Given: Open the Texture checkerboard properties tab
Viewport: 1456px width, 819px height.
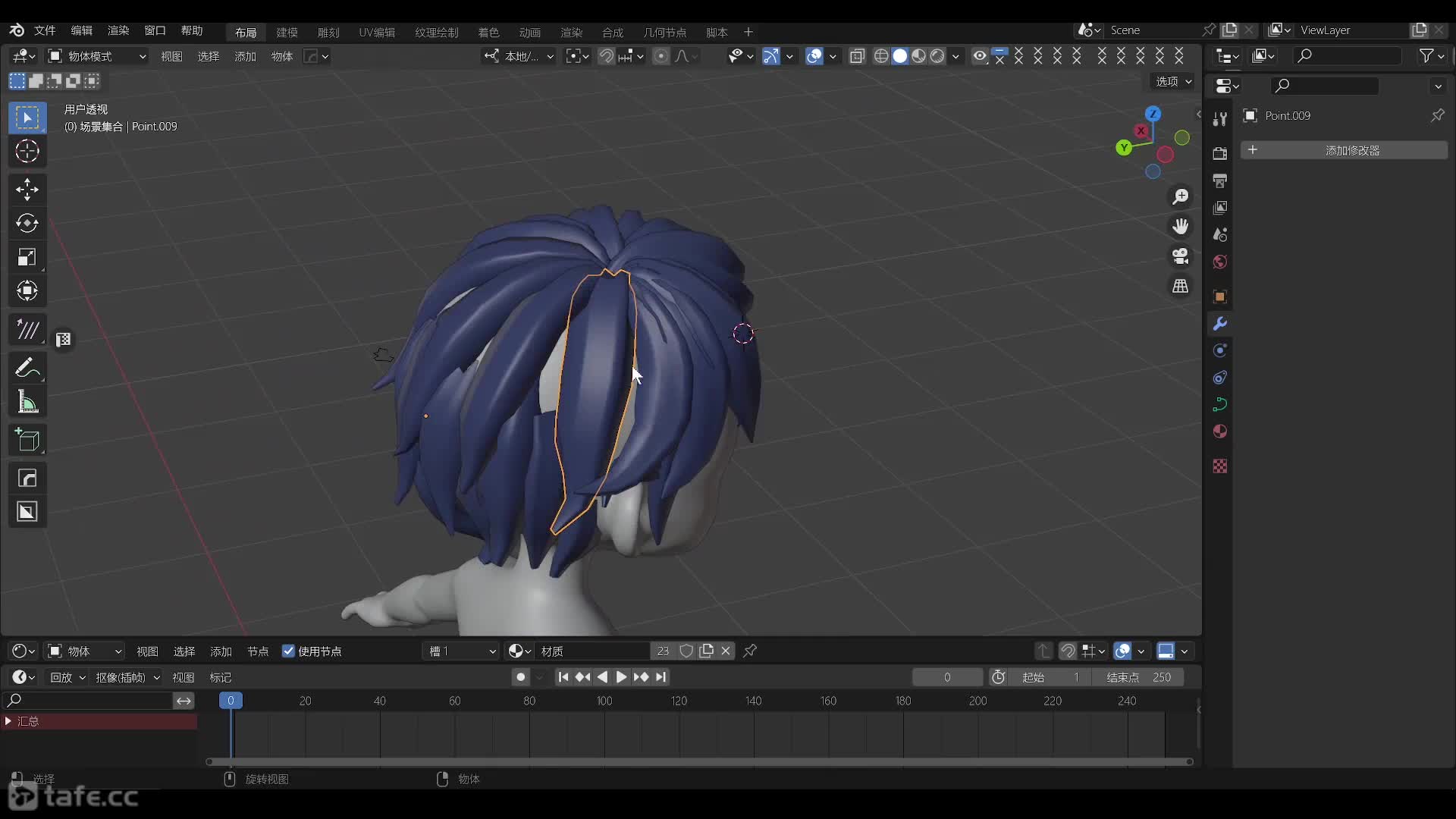Looking at the screenshot, I should click(1219, 466).
